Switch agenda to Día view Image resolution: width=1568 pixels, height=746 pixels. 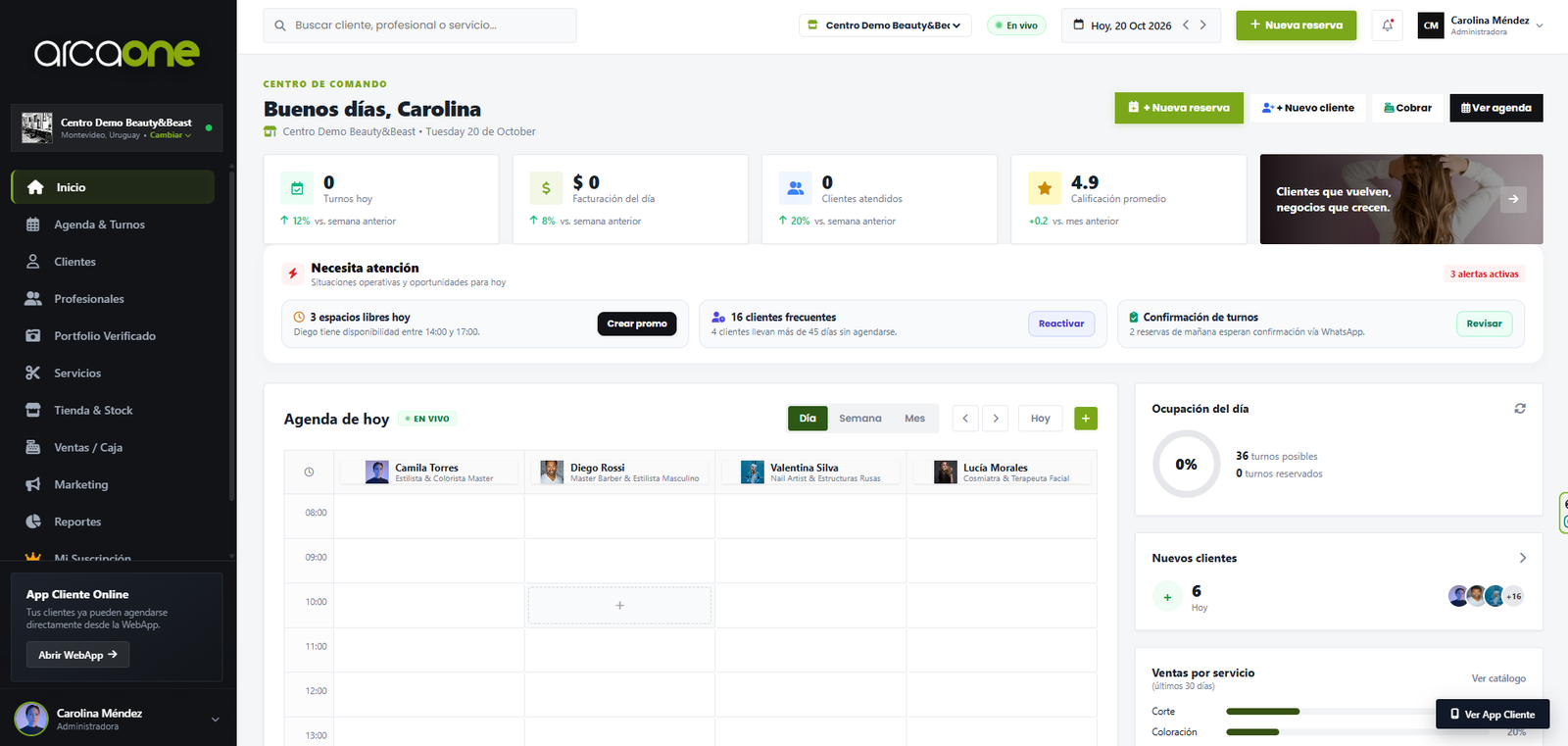808,419
